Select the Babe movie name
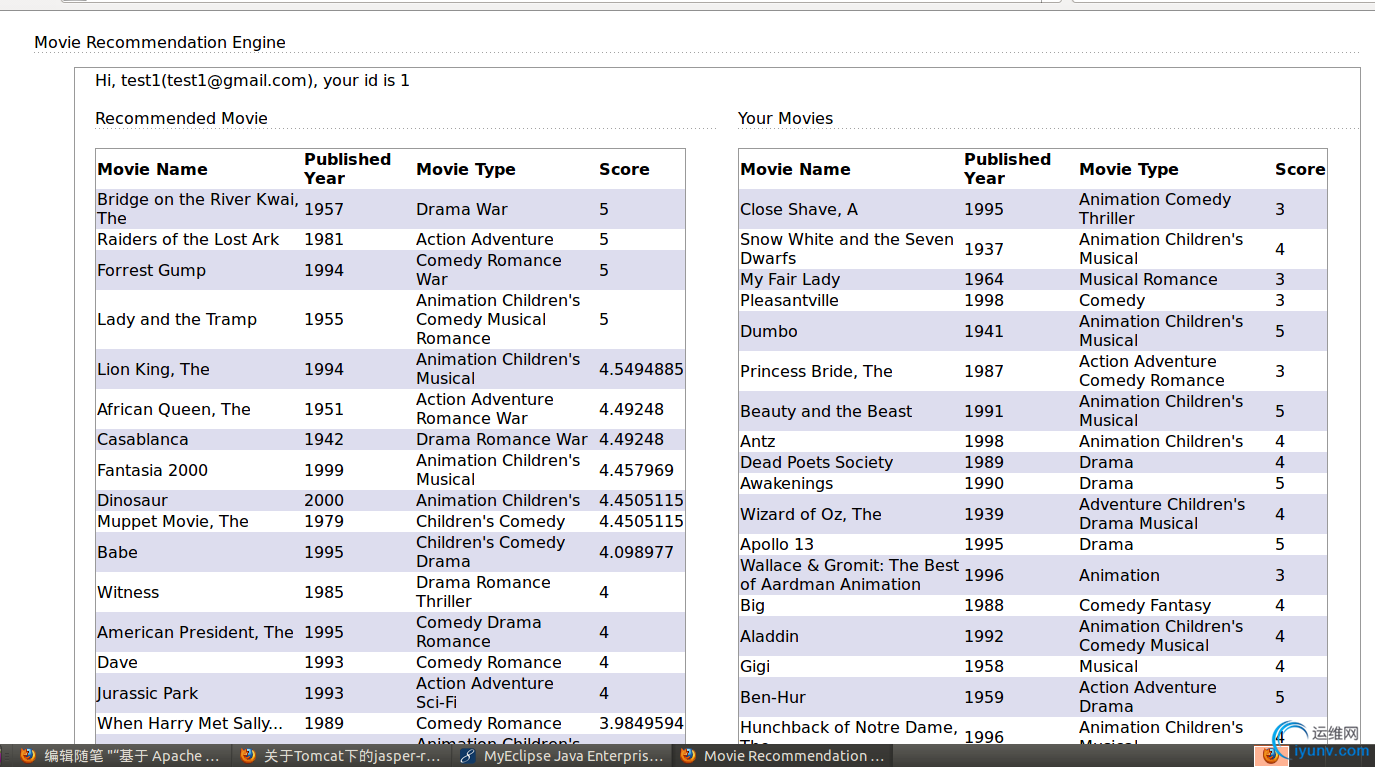This screenshot has height=767, width=1375. pos(117,552)
